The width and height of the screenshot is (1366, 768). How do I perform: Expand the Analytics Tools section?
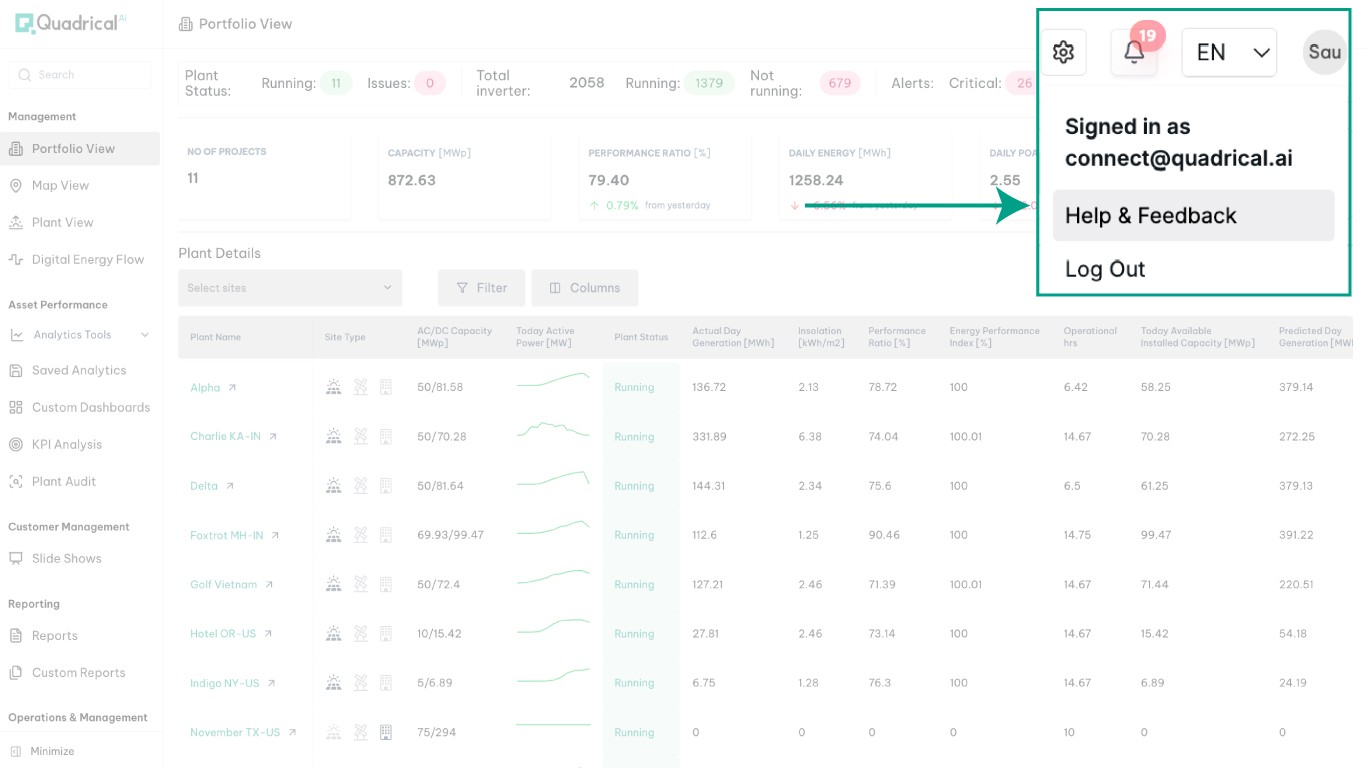[80, 335]
